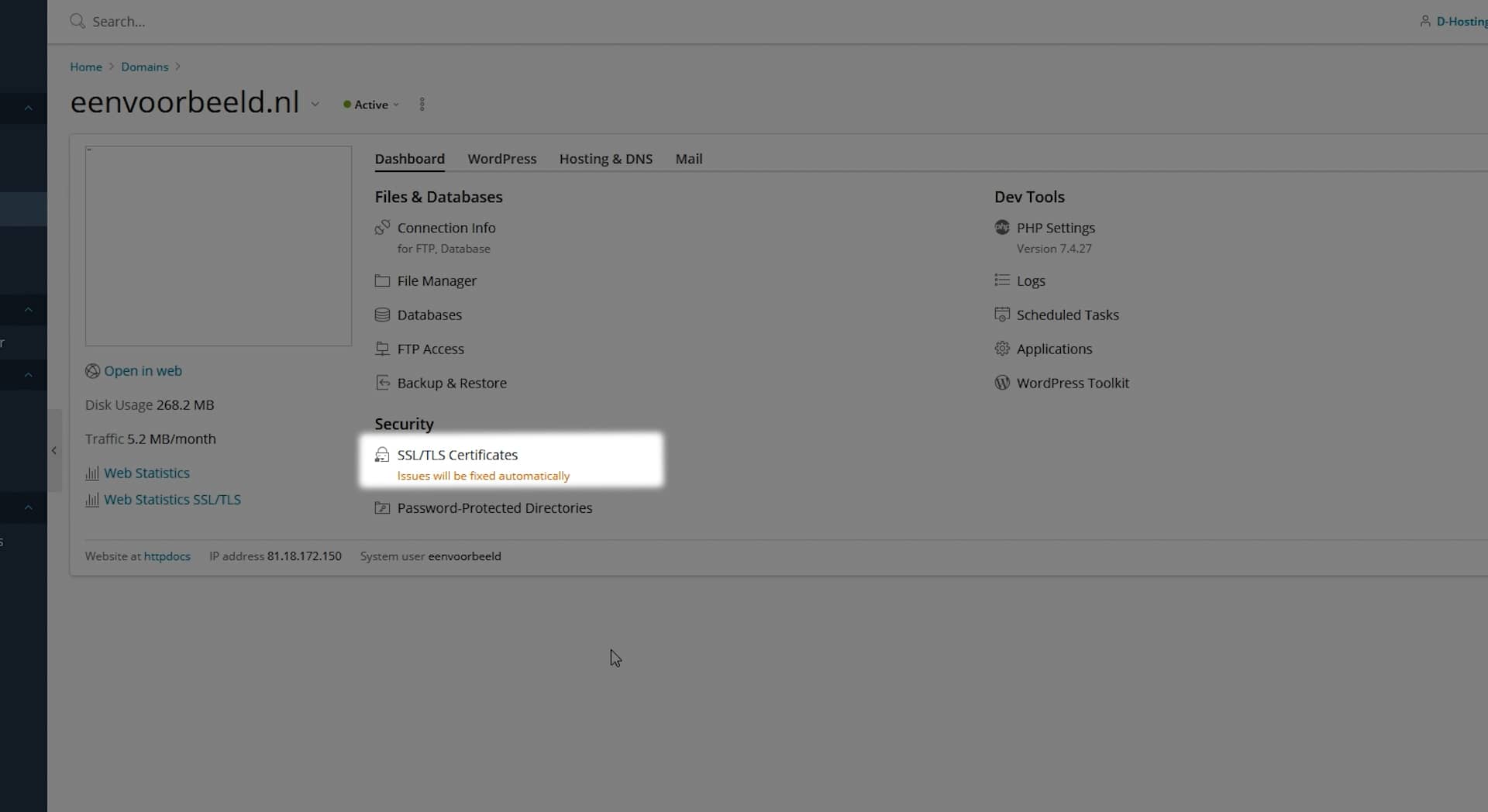Click the D-Hosting user icon
Viewport: 1488px width, 812px height.
coord(1424,21)
